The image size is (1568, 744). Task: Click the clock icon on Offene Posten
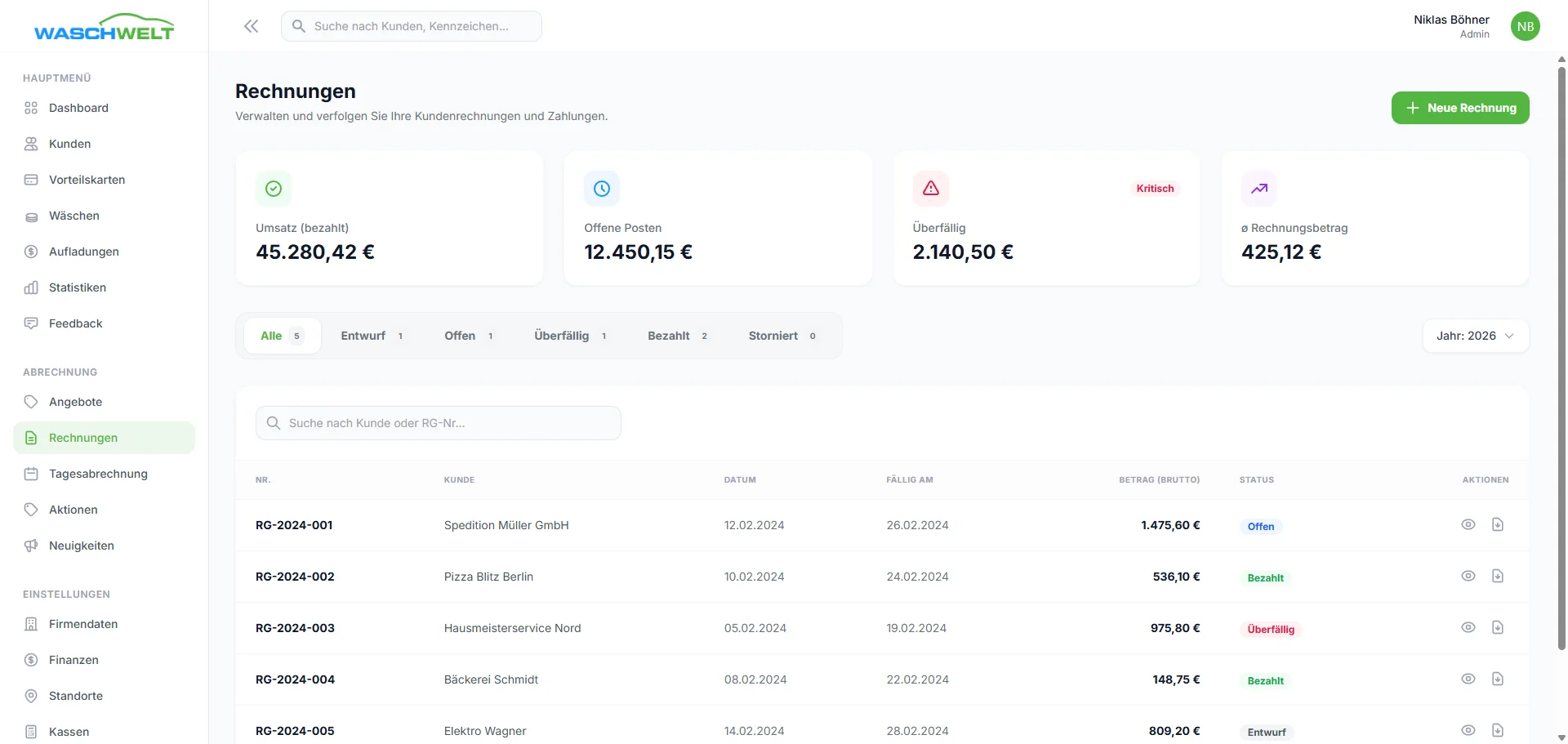click(602, 189)
